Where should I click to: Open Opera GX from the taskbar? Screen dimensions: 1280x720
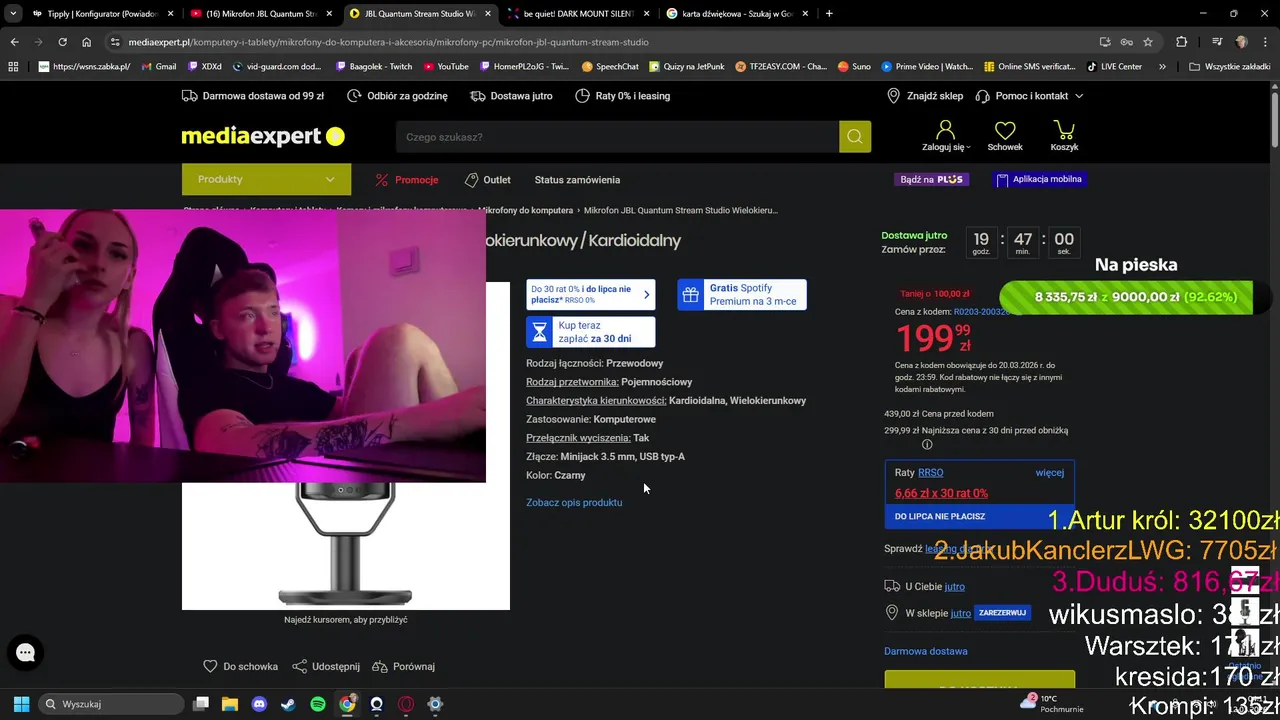(406, 704)
